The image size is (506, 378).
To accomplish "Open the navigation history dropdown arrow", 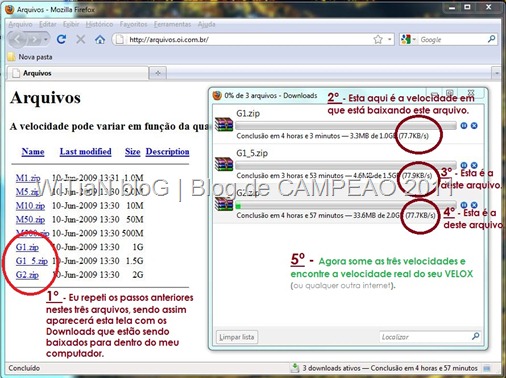I will [x=45, y=40].
